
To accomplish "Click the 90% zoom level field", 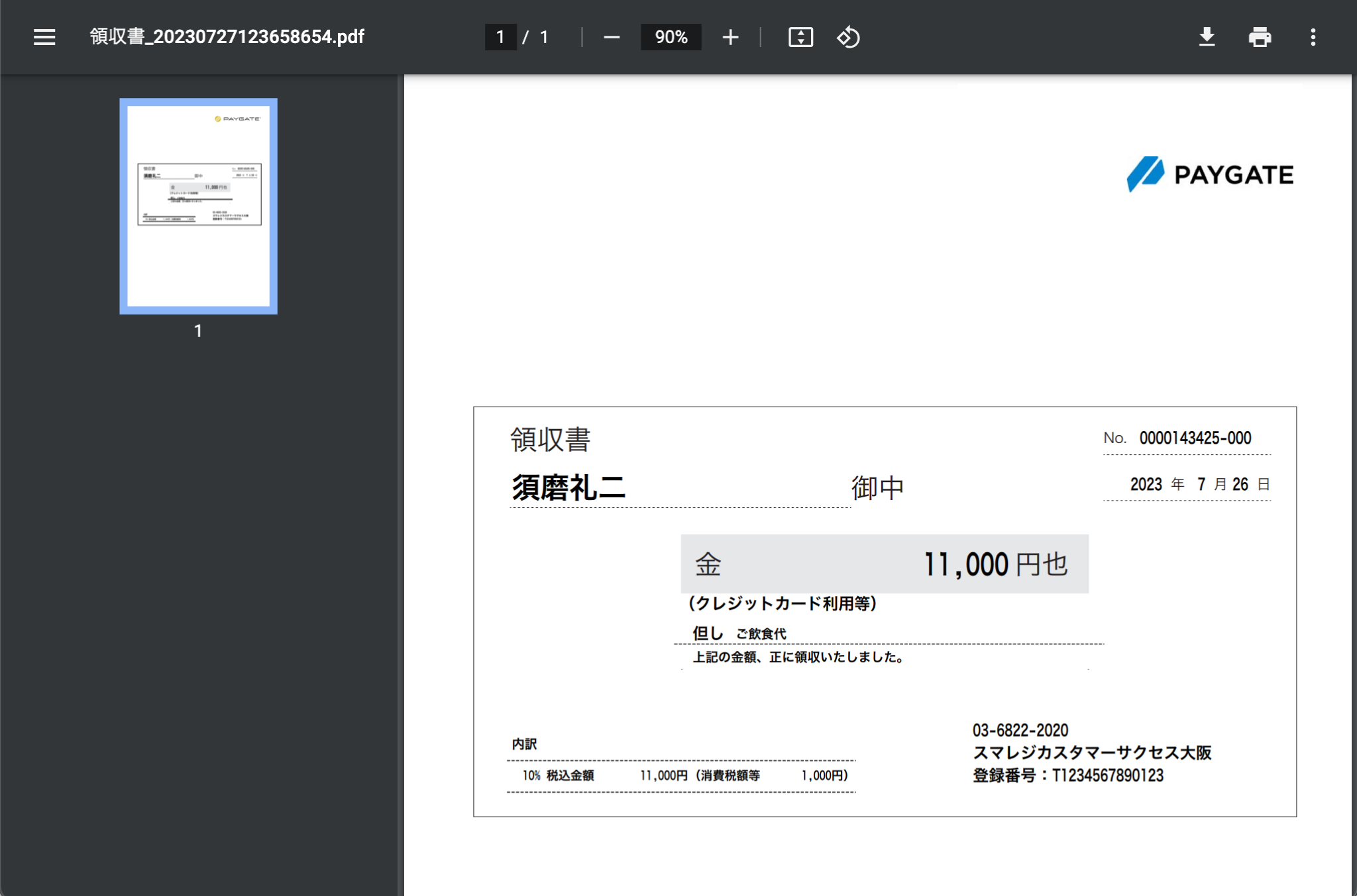I will tap(671, 37).
